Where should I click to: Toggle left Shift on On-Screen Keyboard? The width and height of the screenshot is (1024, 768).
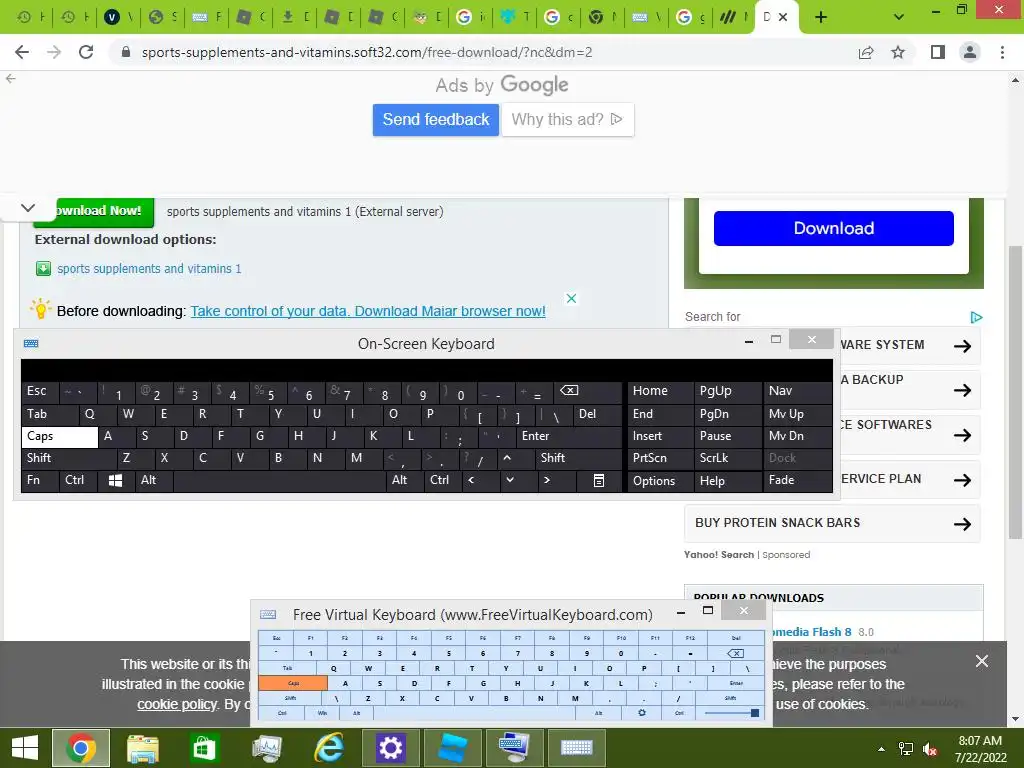tap(68, 458)
